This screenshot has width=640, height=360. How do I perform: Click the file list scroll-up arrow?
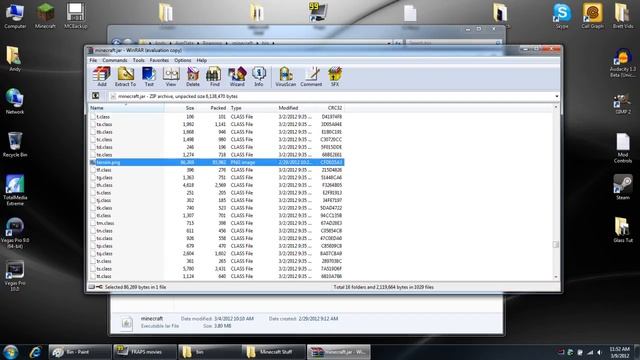(556, 107)
